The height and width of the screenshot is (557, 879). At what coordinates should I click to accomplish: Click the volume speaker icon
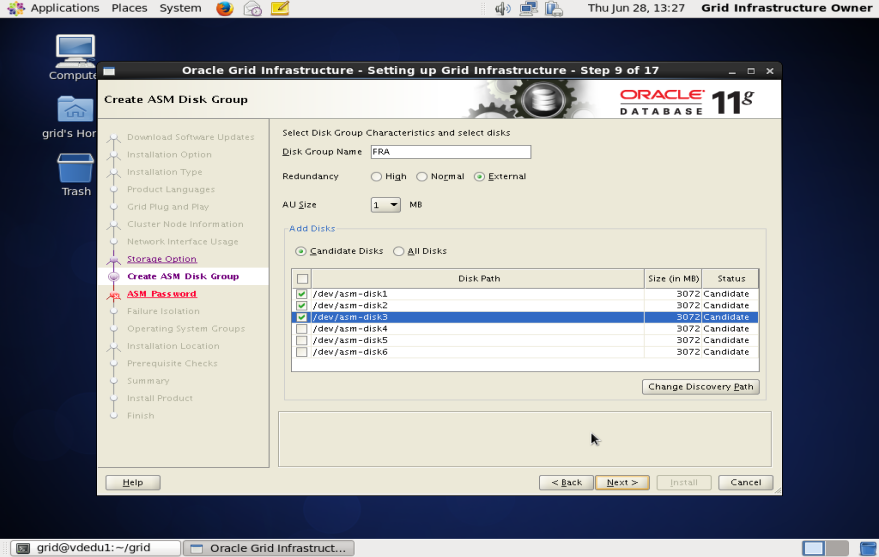tap(502, 8)
